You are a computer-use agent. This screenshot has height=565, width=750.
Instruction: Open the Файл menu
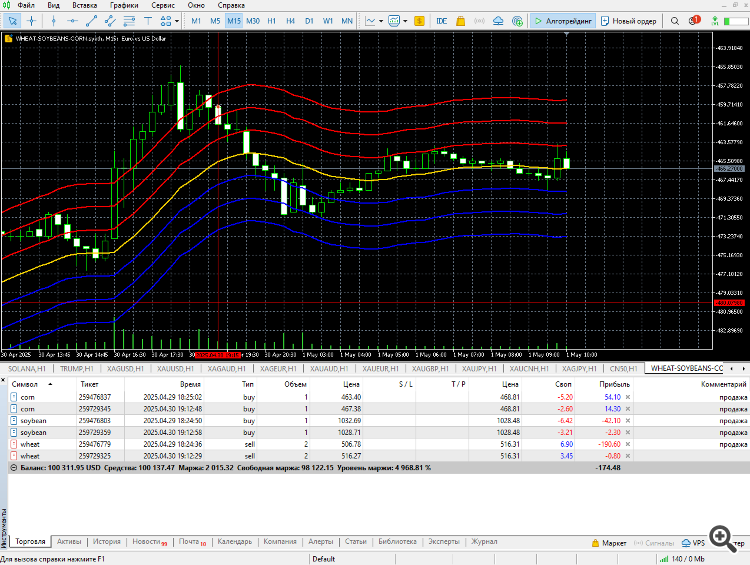(26, 5)
